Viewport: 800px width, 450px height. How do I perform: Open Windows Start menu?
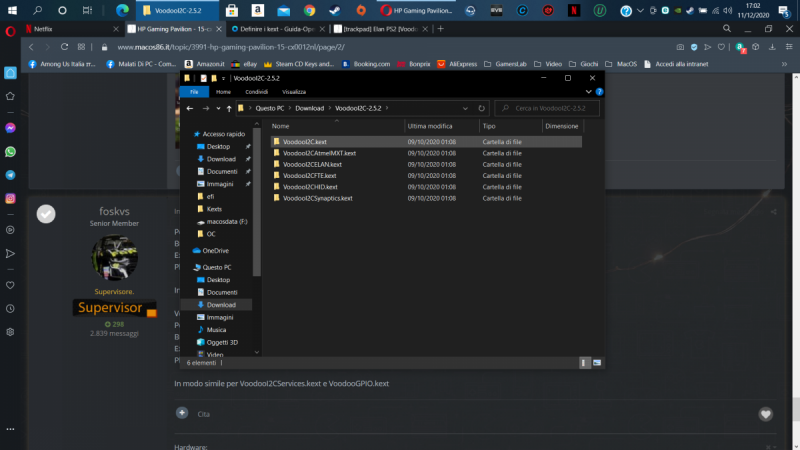[x=12, y=10]
